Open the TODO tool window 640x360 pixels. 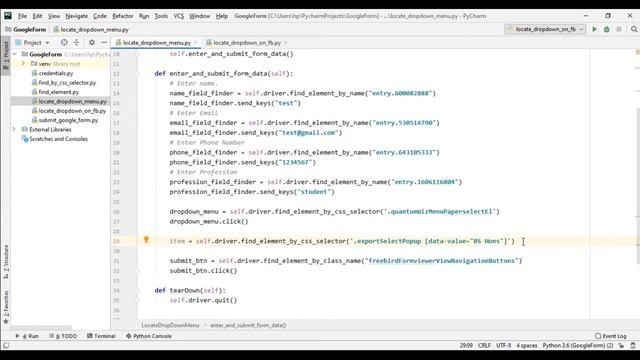63,336
